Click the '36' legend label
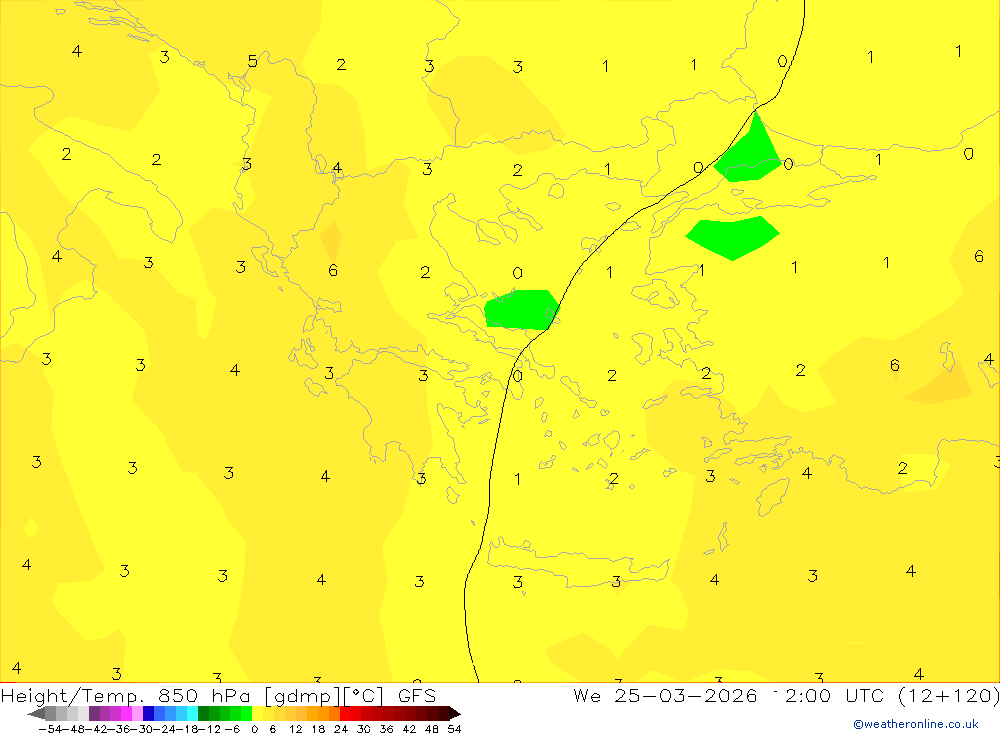 [x=386, y=729]
